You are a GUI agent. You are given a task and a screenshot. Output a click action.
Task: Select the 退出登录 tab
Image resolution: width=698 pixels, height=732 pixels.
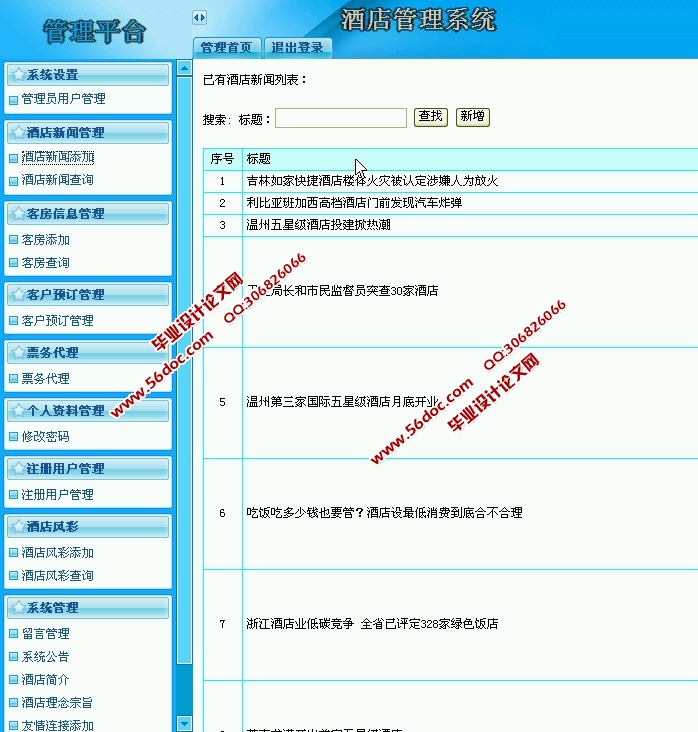pos(297,47)
